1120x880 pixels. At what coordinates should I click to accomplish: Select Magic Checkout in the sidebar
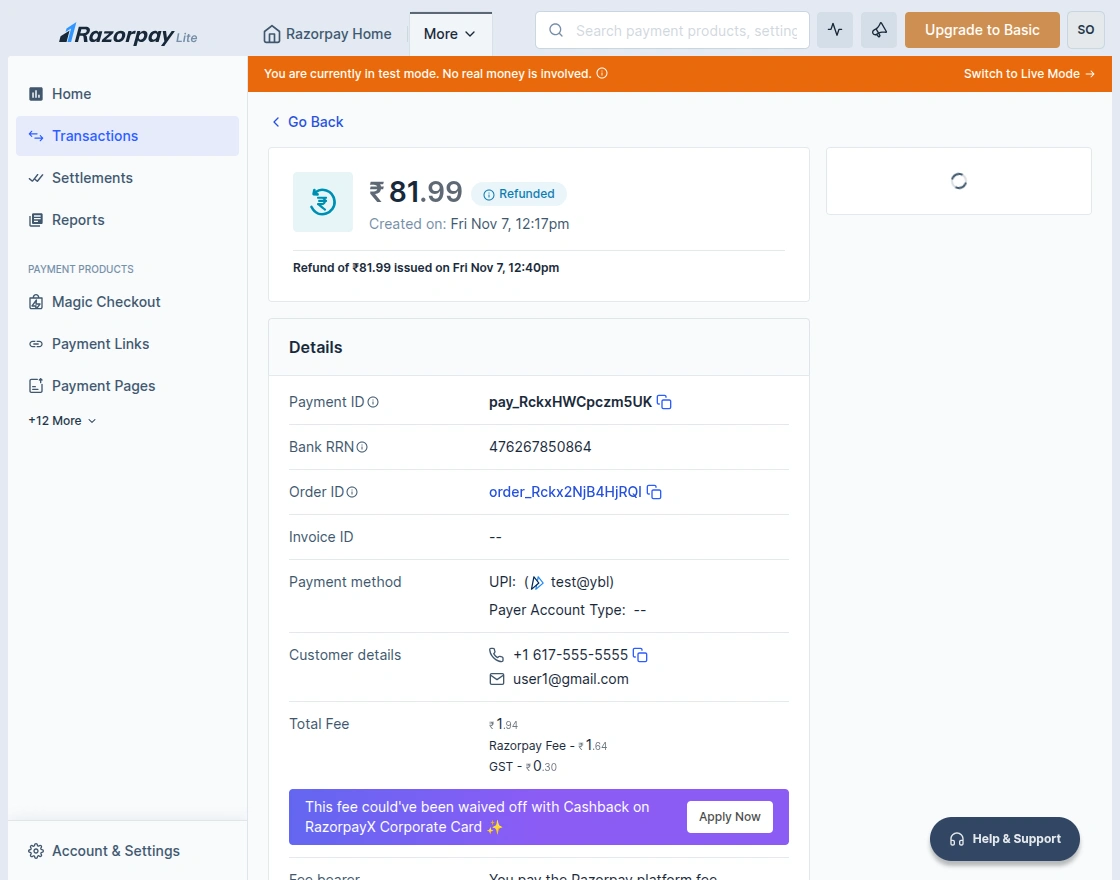coord(105,302)
